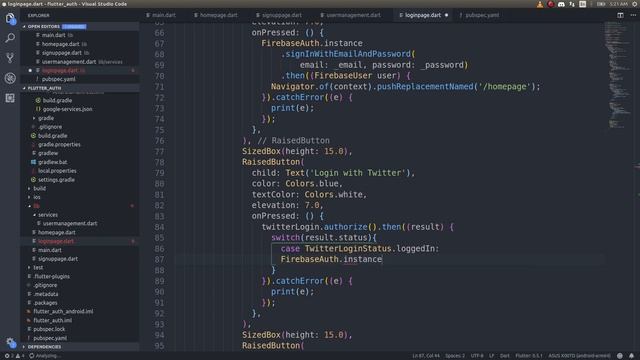Click the Flutter version status item
Screen dimensions: 640x360
[529, 356]
